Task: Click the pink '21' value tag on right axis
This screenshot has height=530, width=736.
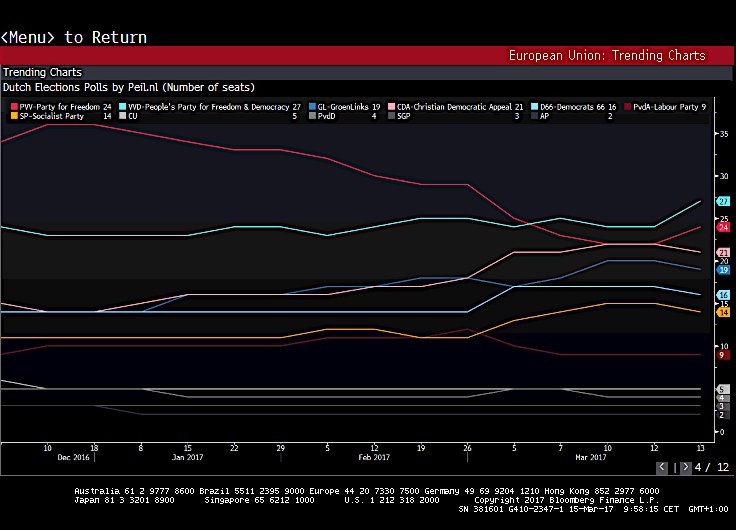Action: pyautogui.click(x=723, y=253)
